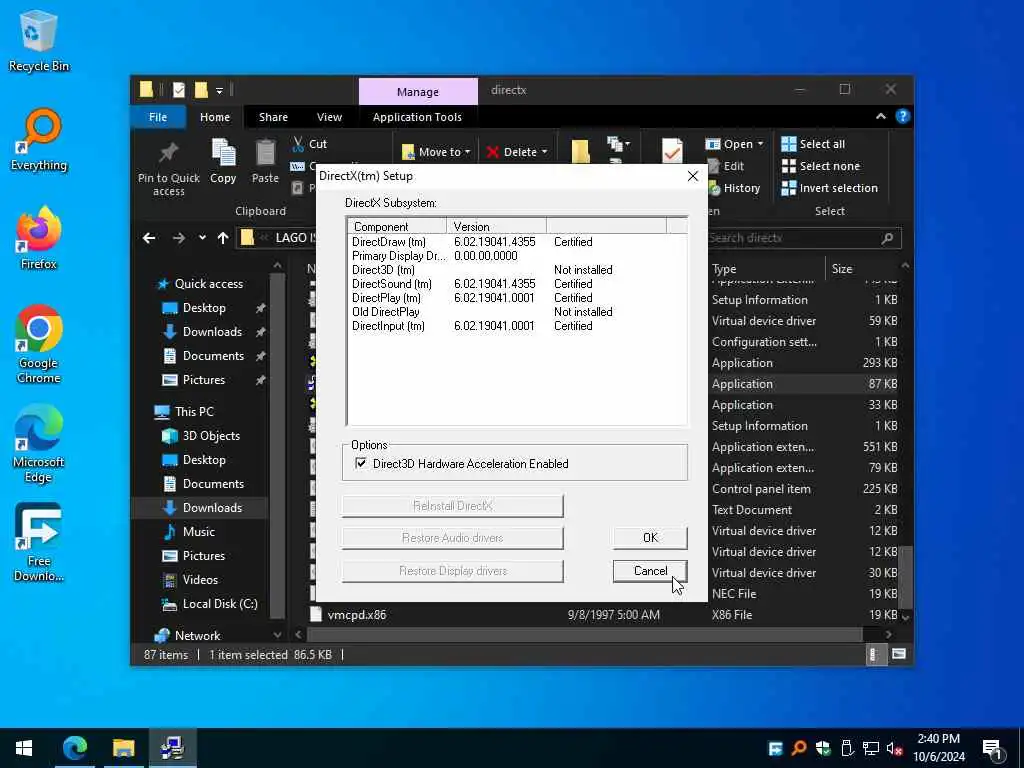Open Customize Quick Access Toolbar dropdown
The height and width of the screenshot is (768, 1024).
(219, 90)
